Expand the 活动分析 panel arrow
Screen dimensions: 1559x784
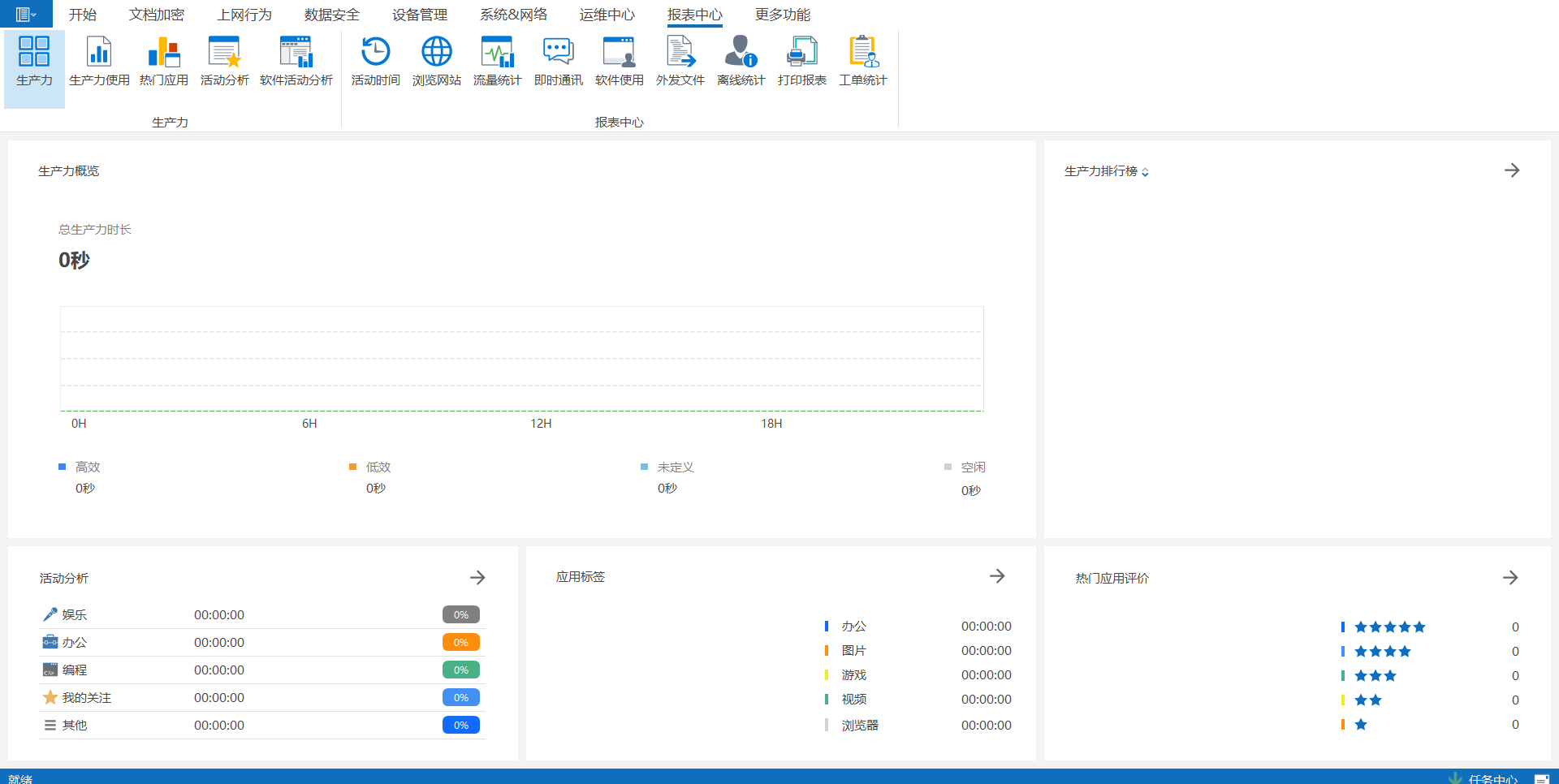[477, 578]
